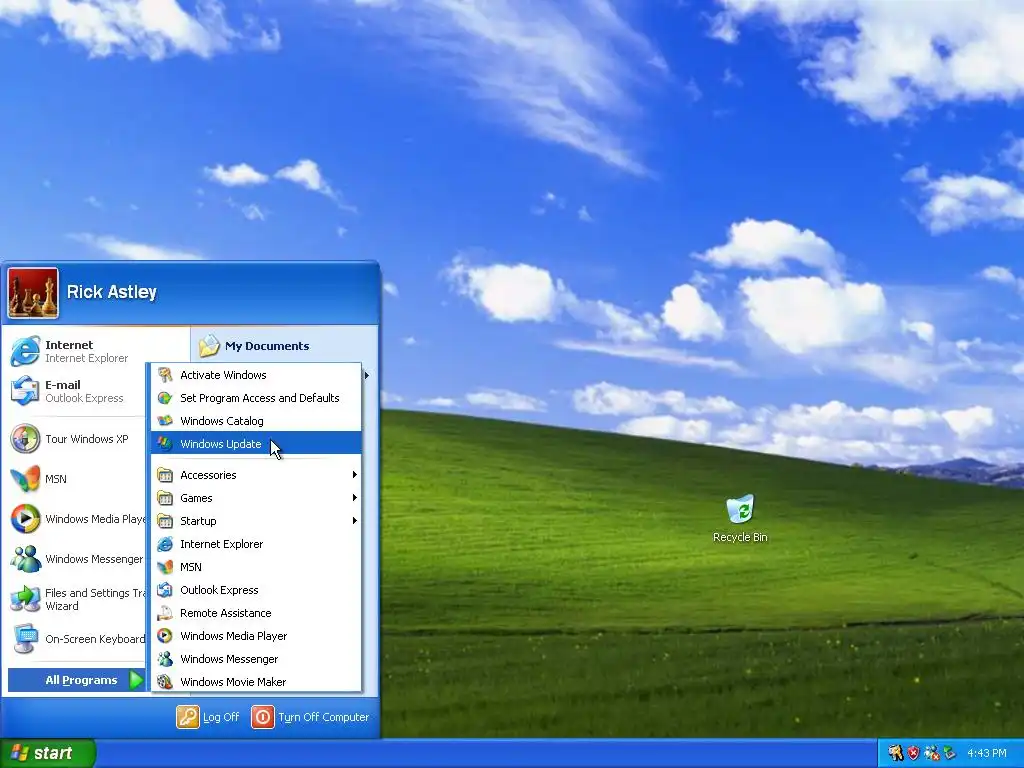Click the chess user account picture
Screen dimensions: 1024x768
(x=33, y=293)
